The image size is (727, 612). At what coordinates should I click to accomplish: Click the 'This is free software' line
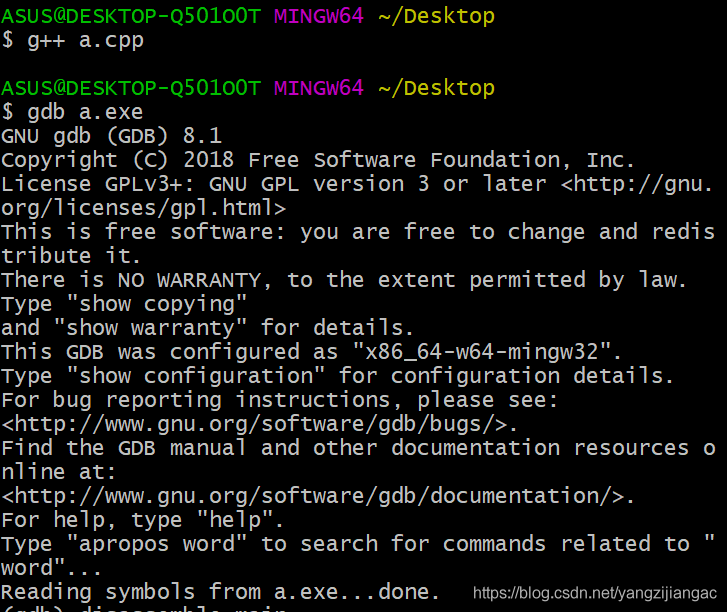click(358, 232)
